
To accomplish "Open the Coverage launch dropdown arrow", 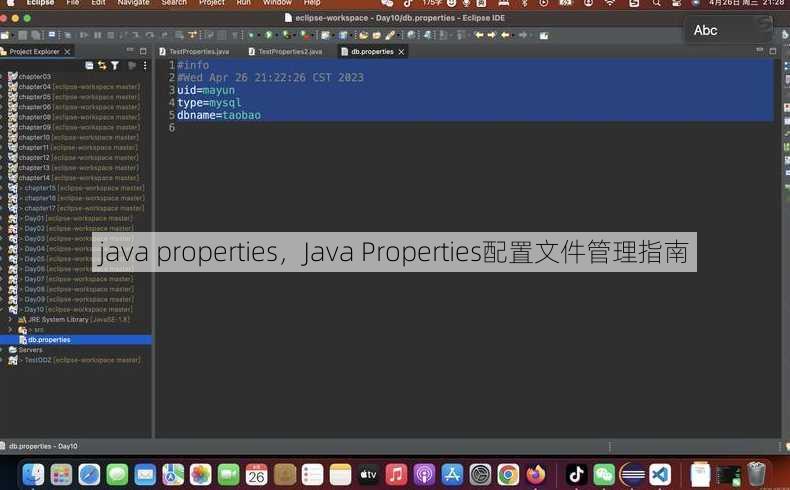I will pyautogui.click(x=294, y=35).
